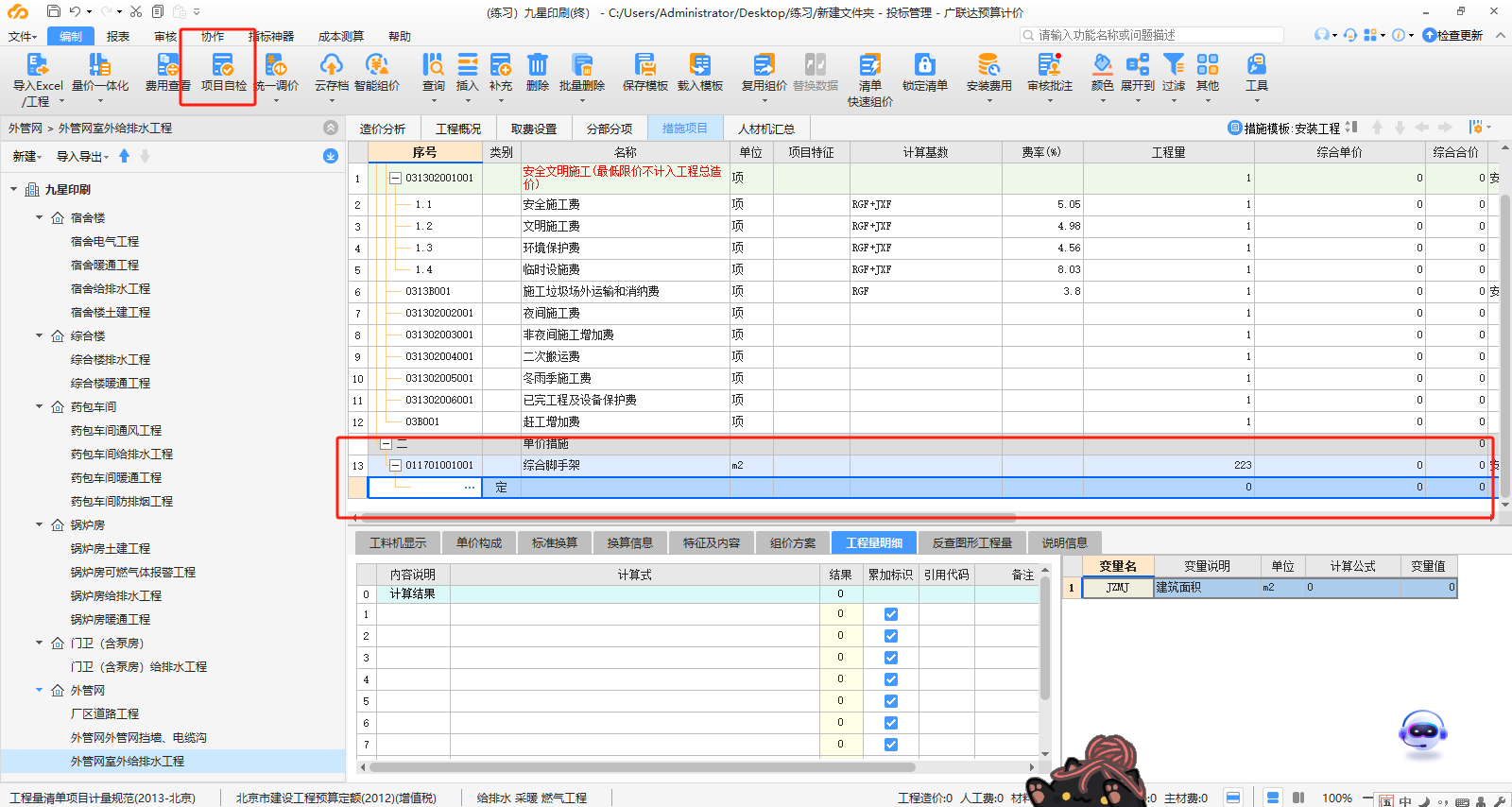Toggle 累加标识 checkbox in row 6

pyautogui.click(x=890, y=723)
